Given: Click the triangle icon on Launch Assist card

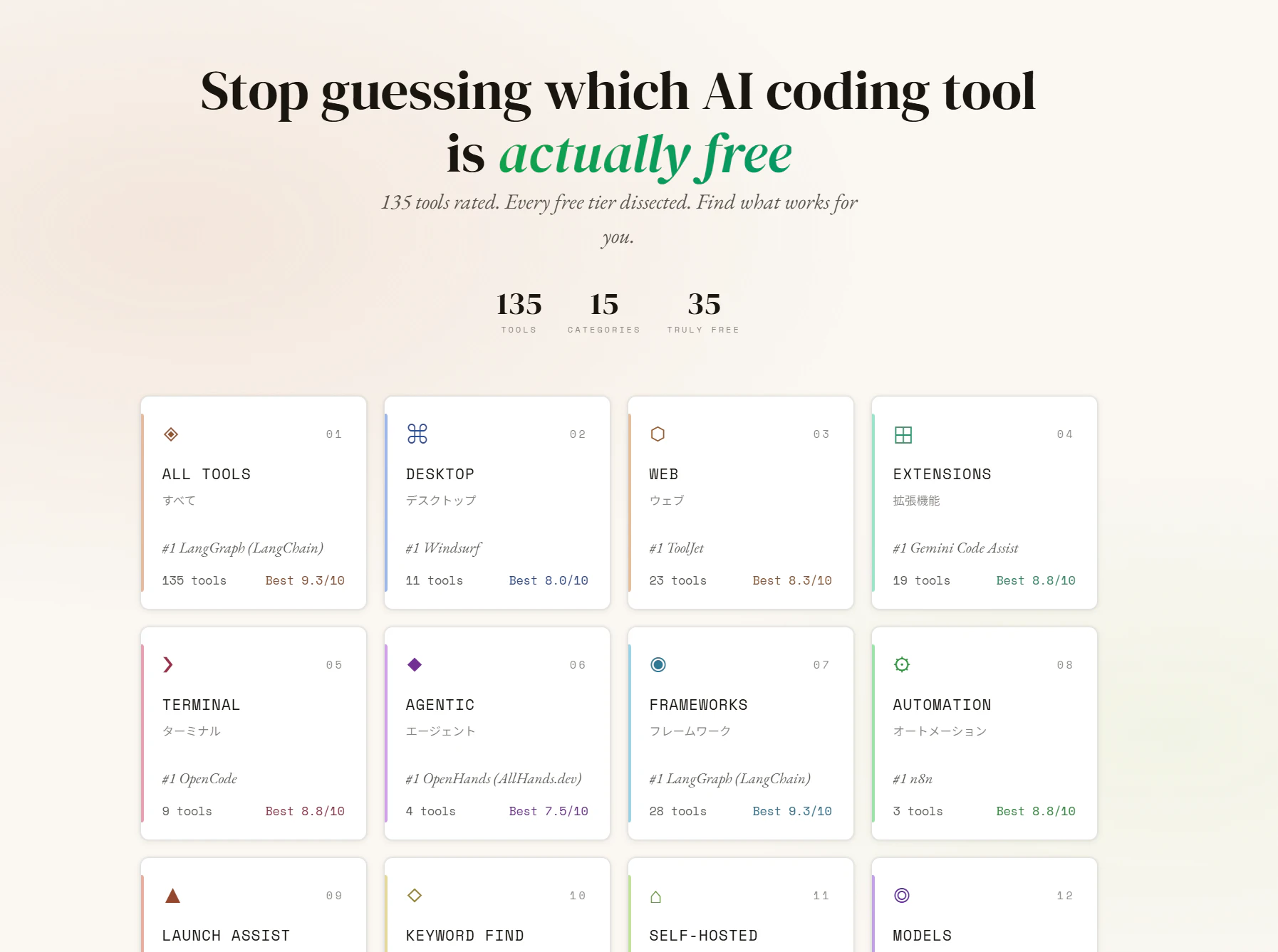Looking at the screenshot, I should pyautogui.click(x=172, y=895).
